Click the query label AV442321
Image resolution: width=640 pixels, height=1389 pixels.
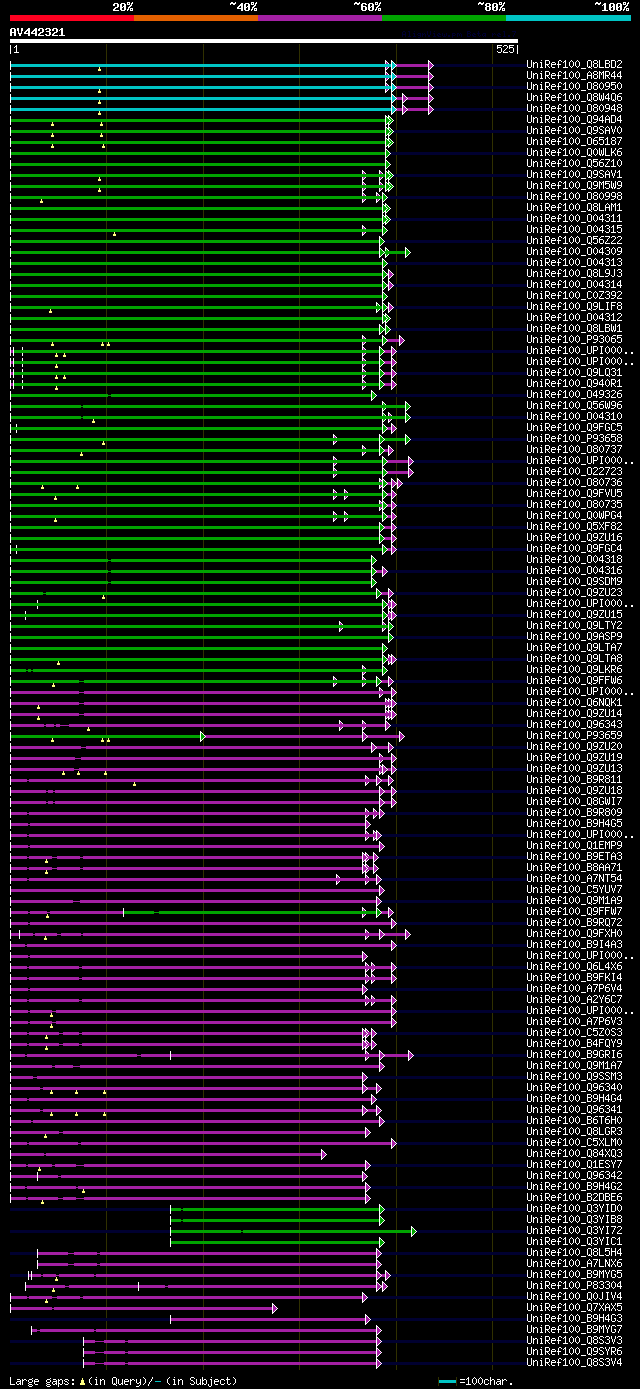click(x=38, y=32)
